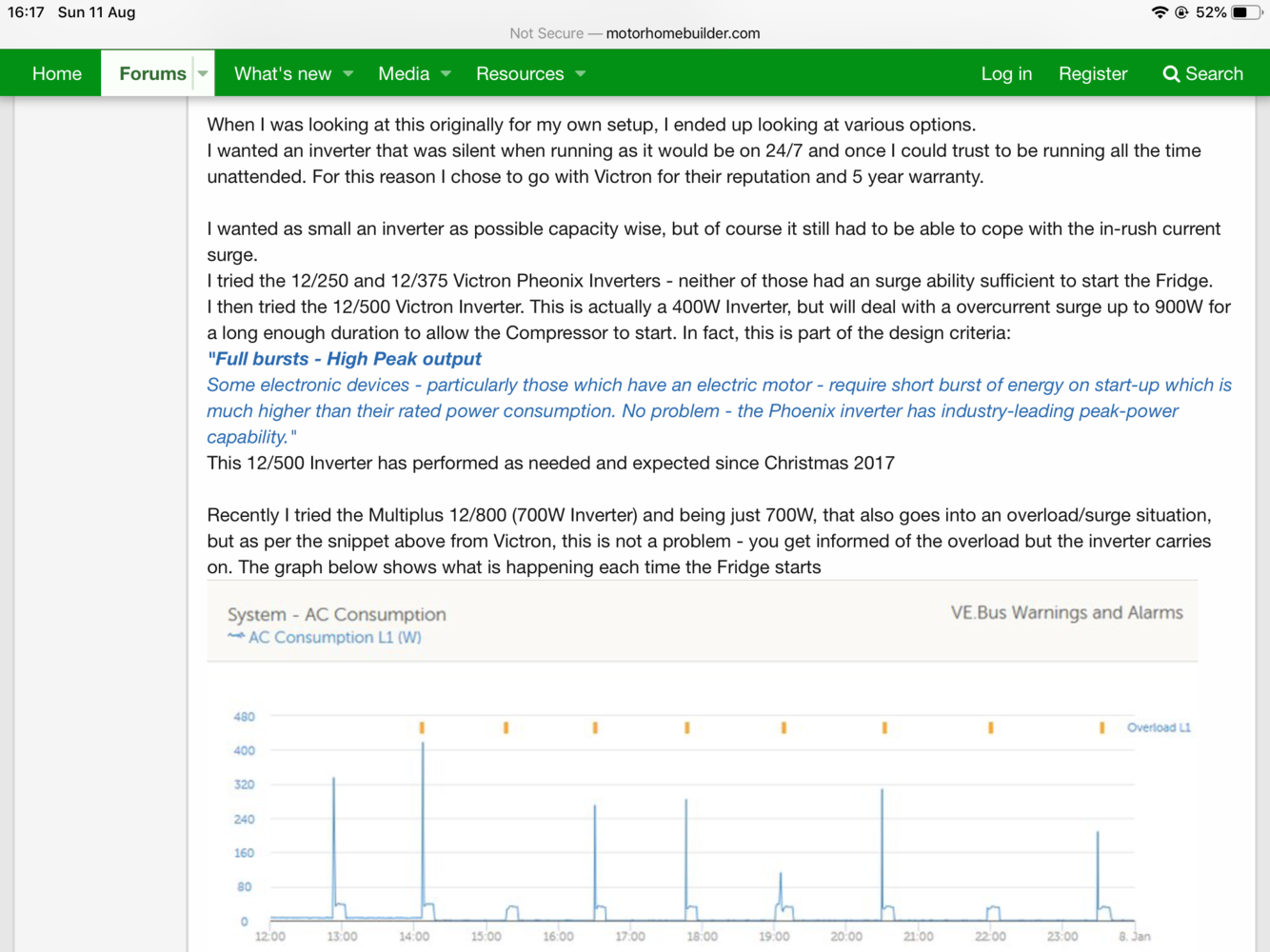This screenshot has height=952, width=1270.
Task: Expand the Media dropdown arrow
Action: pos(446,73)
